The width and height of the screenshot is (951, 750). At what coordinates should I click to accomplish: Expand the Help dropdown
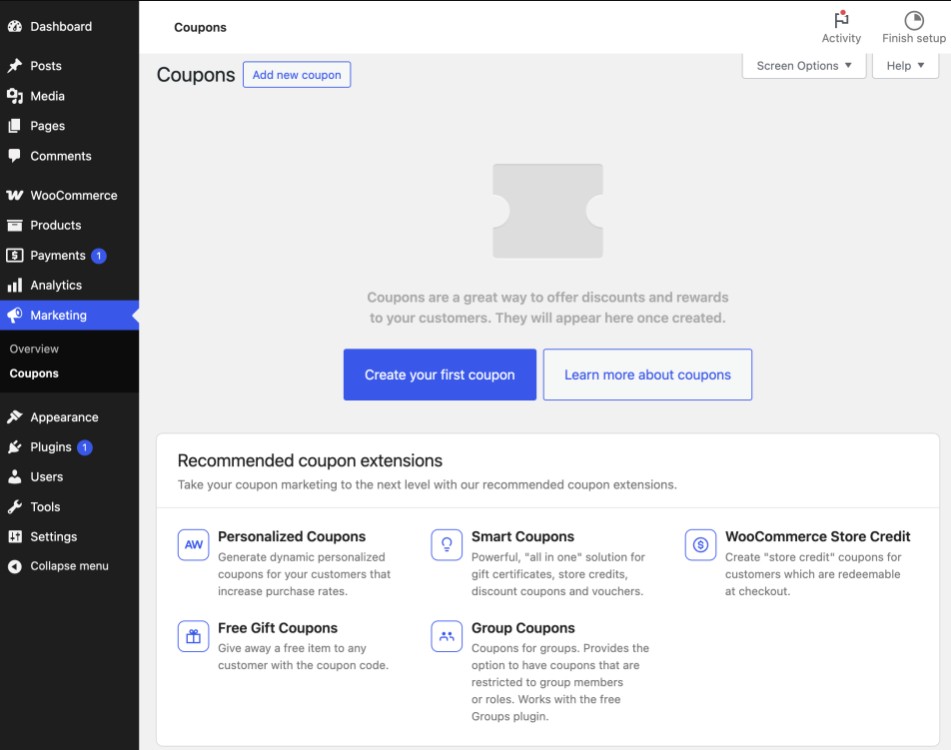coord(904,65)
